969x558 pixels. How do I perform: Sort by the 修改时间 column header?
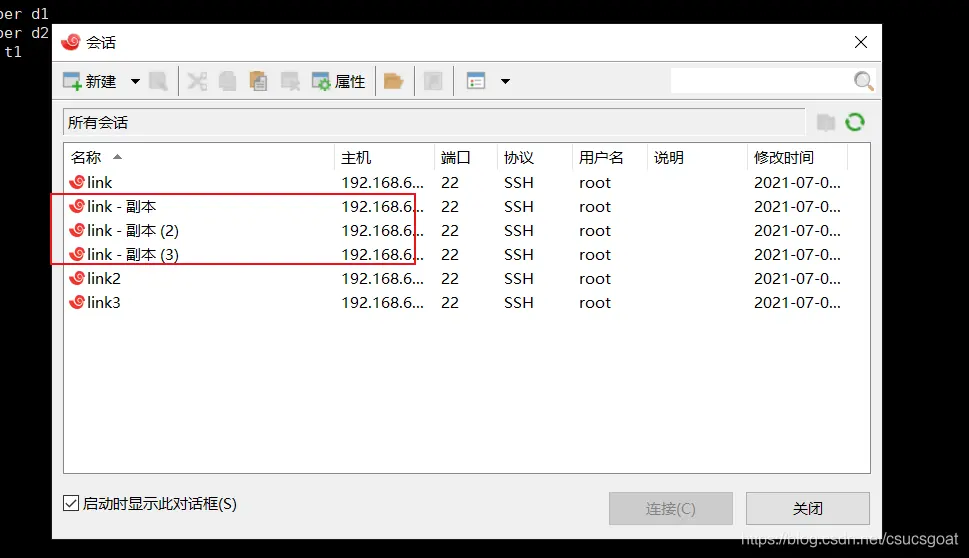coord(797,158)
